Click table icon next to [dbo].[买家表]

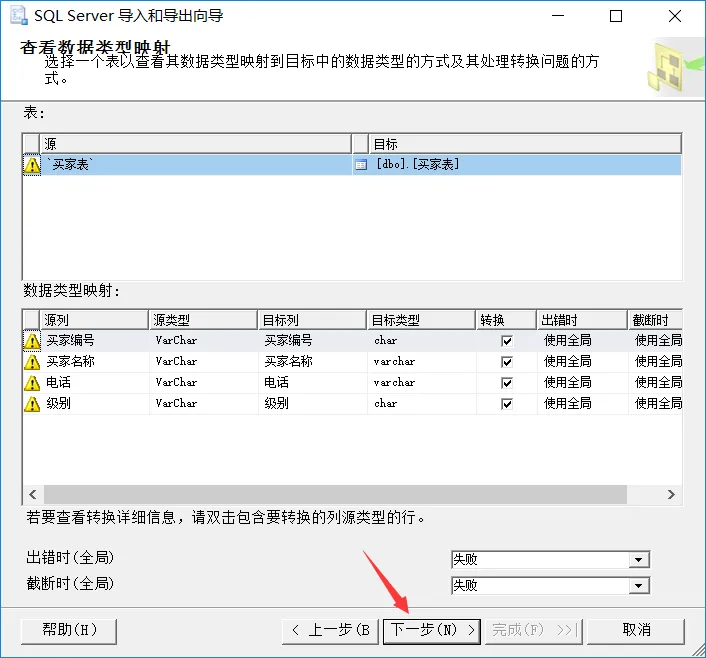click(x=361, y=165)
